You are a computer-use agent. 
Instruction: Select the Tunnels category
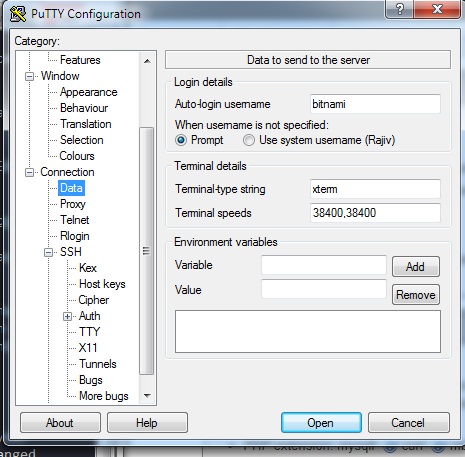98,364
